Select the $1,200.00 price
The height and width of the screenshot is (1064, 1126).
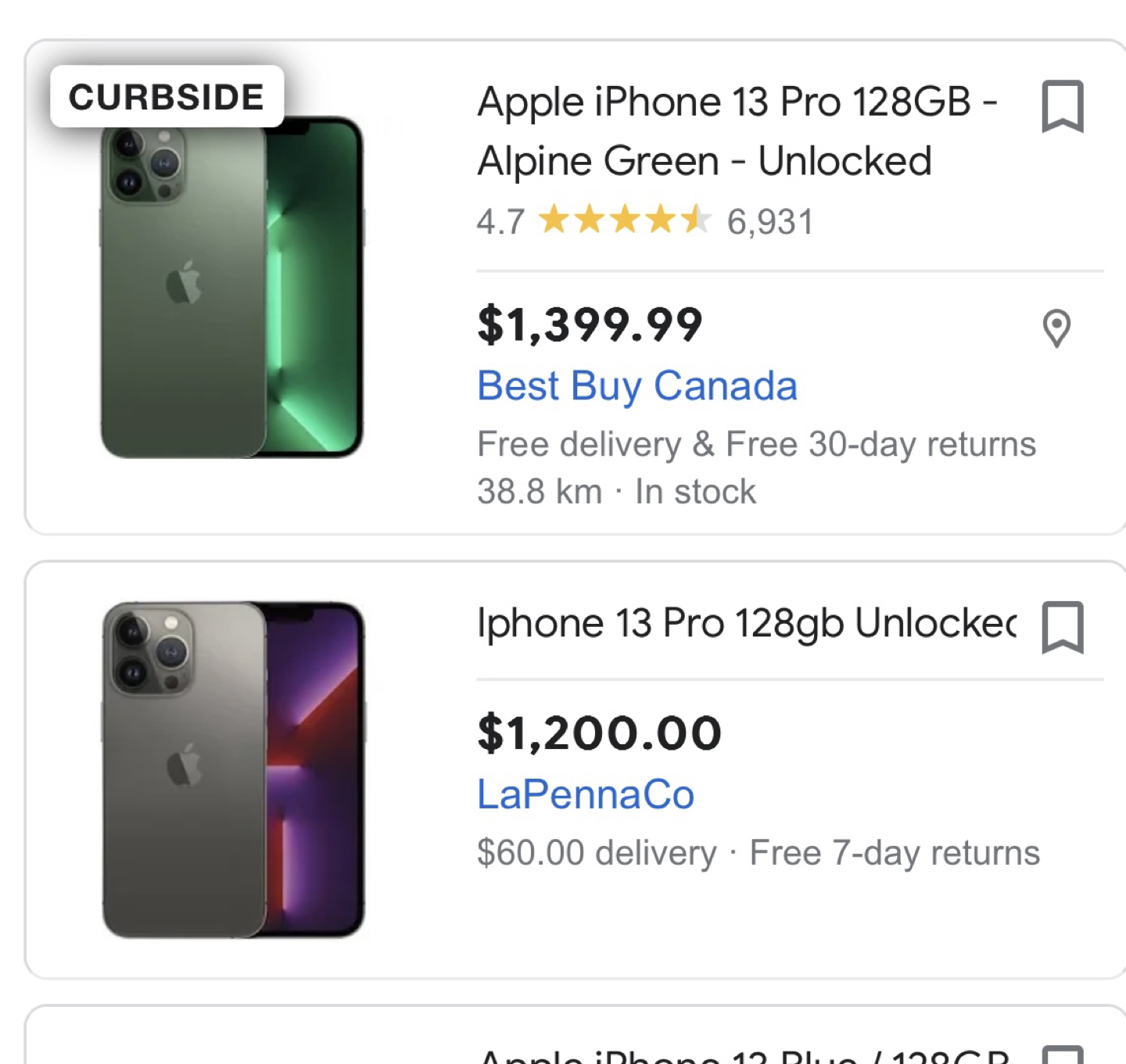600,733
